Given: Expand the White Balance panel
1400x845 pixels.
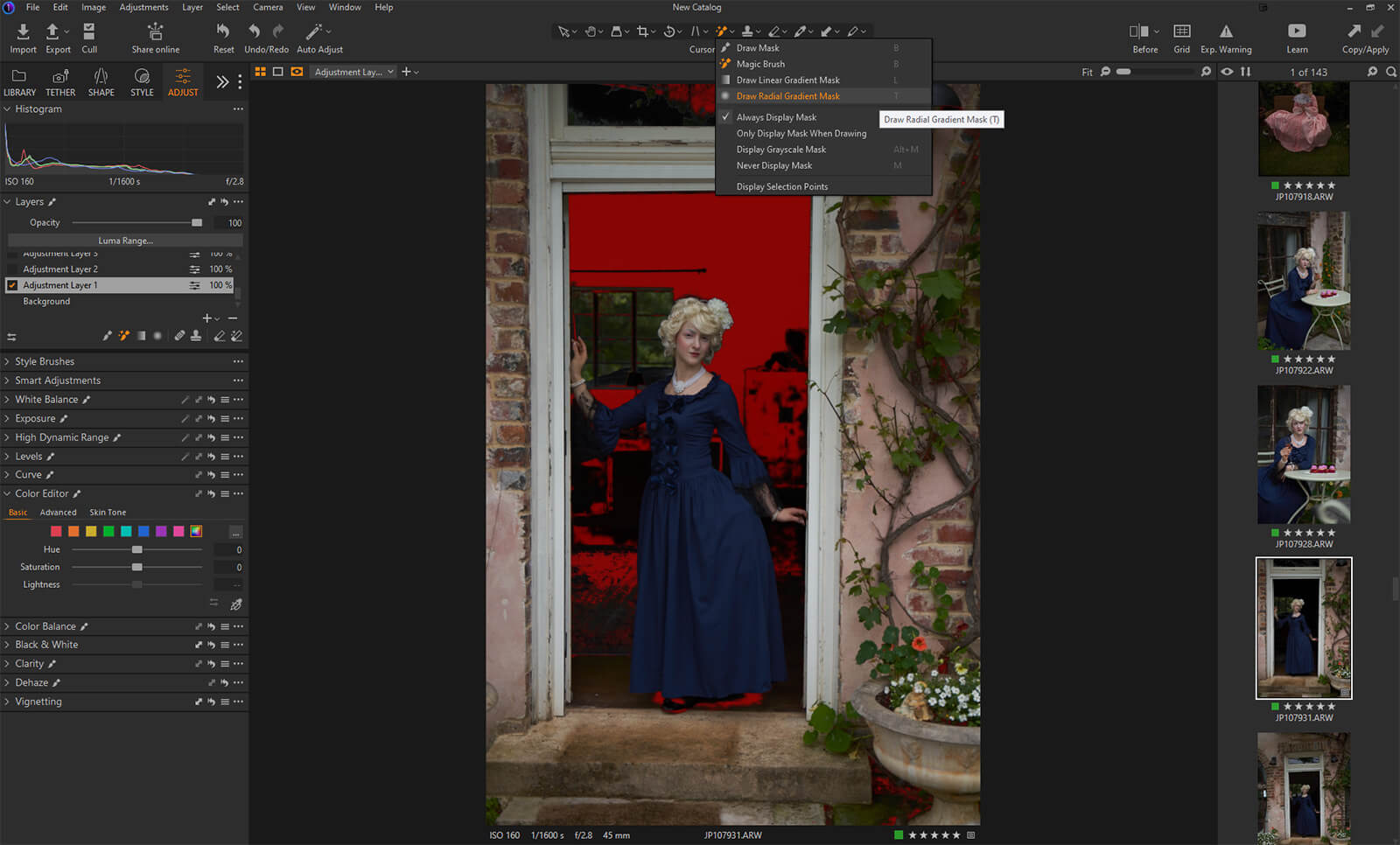Looking at the screenshot, I should 7,400.
